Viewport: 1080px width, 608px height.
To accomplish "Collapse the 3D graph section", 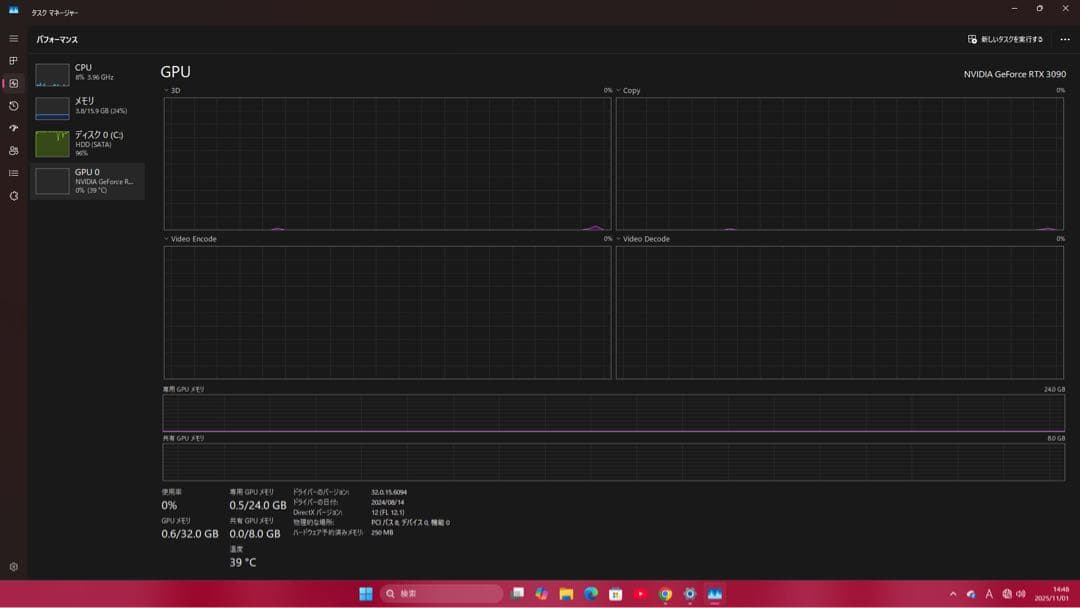I will coord(165,90).
